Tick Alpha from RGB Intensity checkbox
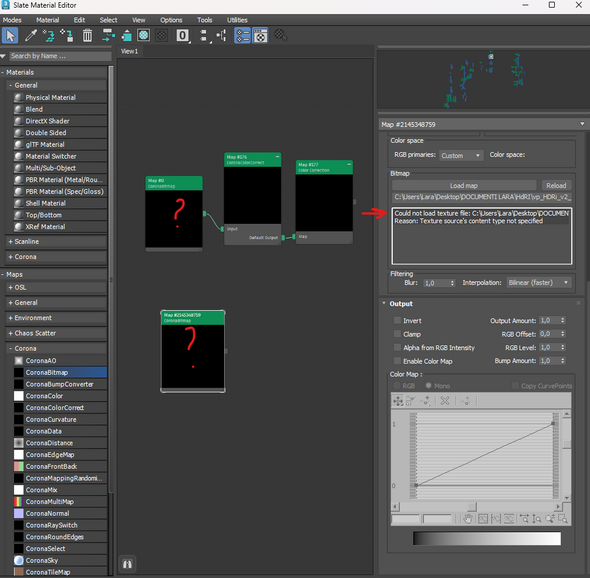The height and width of the screenshot is (578, 590). tap(397, 347)
